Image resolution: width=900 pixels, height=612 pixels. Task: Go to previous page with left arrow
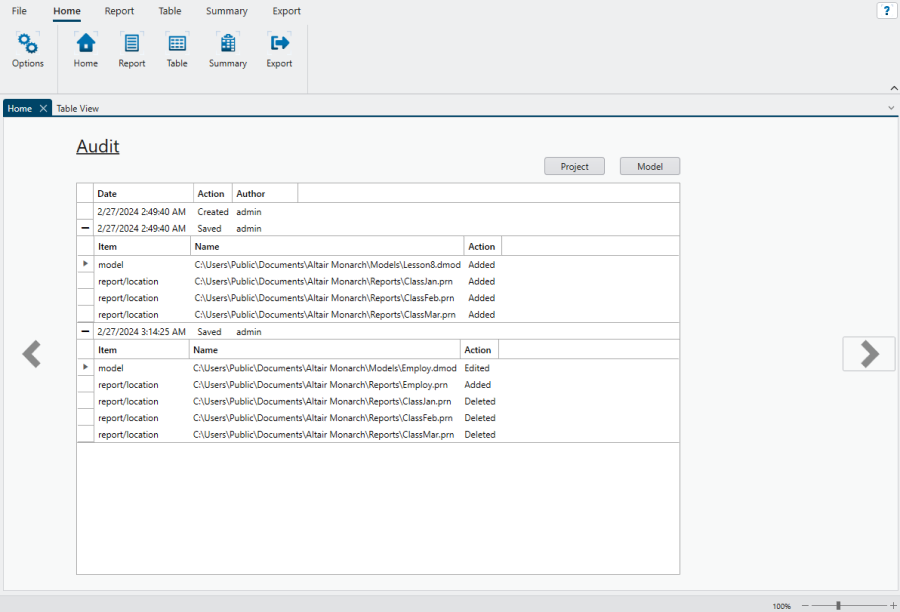point(32,354)
